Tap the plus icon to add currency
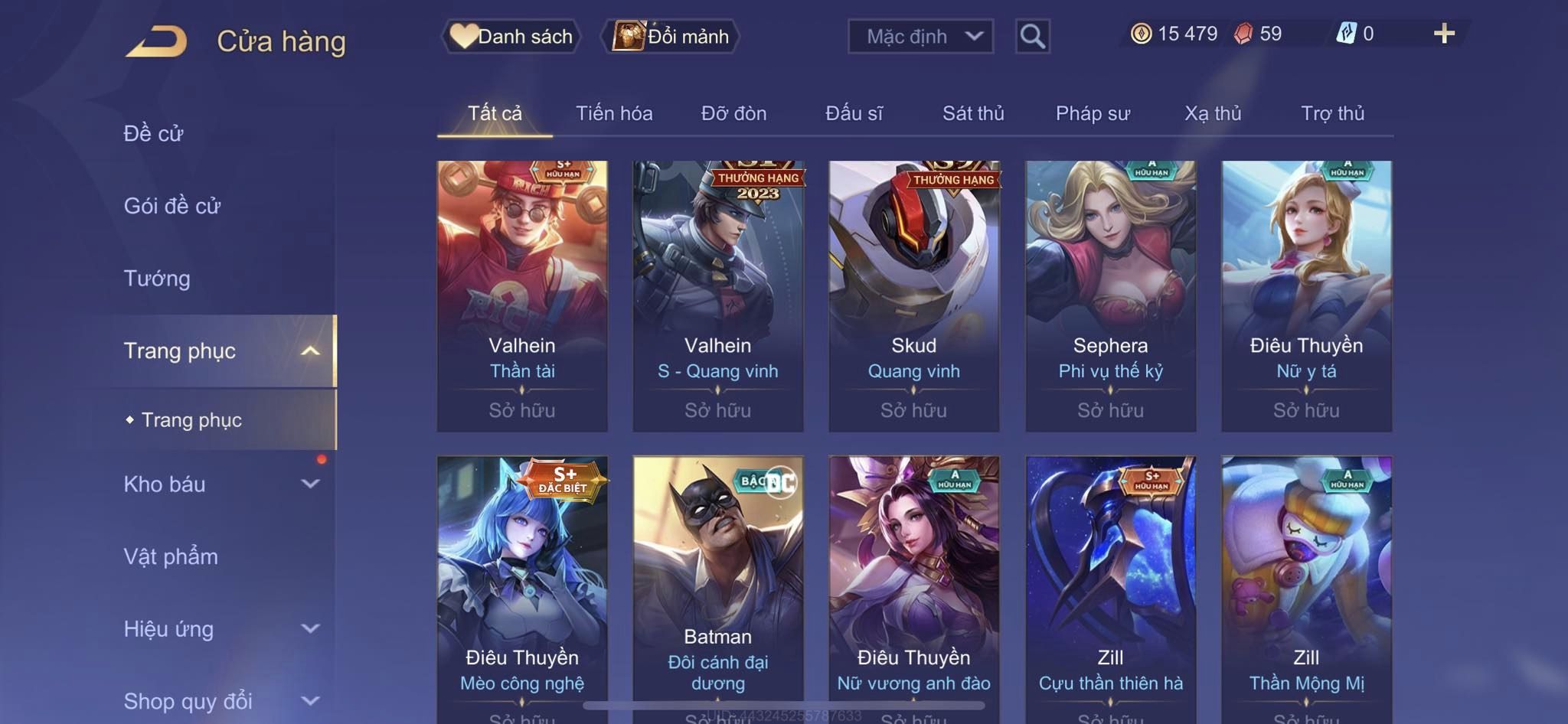 pos(1444,34)
